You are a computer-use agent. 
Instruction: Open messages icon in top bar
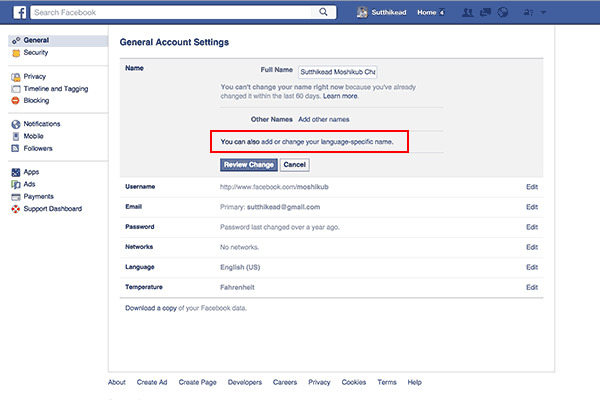[x=485, y=12]
